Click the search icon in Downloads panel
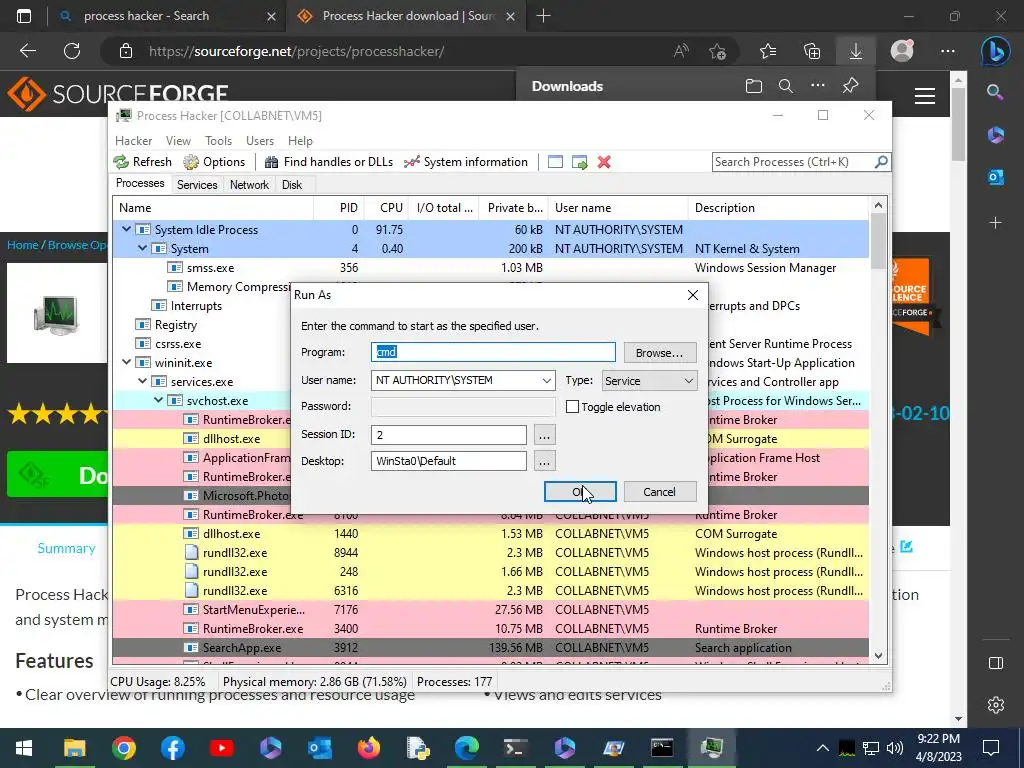The height and width of the screenshot is (768, 1024). [x=786, y=86]
